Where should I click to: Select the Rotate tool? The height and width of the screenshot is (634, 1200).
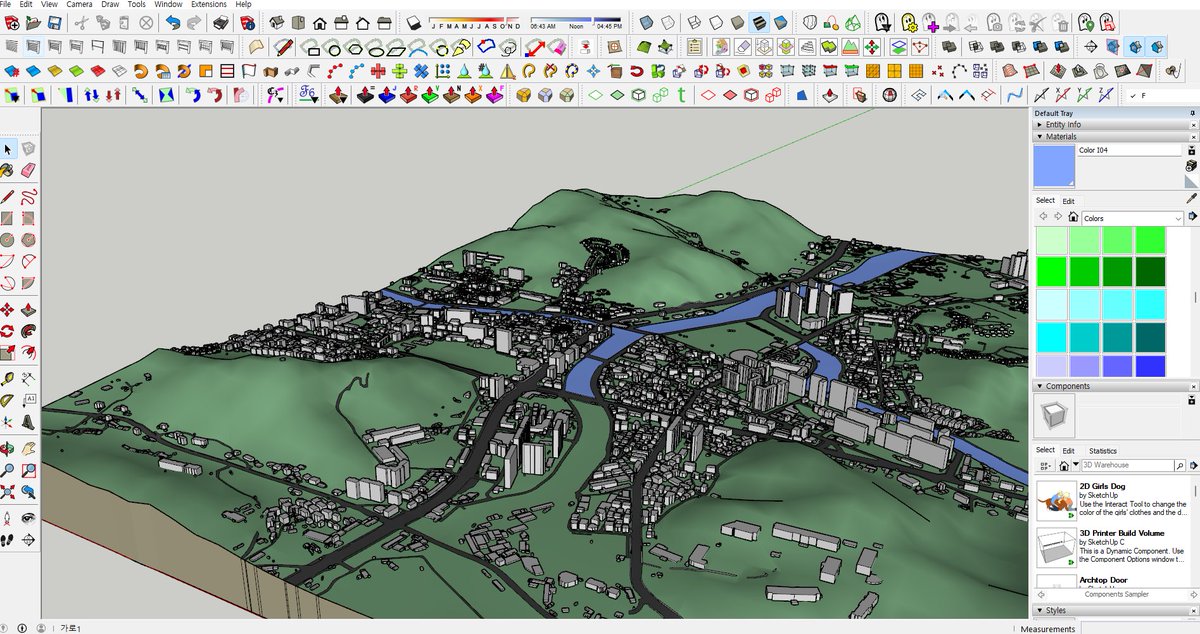point(8,331)
